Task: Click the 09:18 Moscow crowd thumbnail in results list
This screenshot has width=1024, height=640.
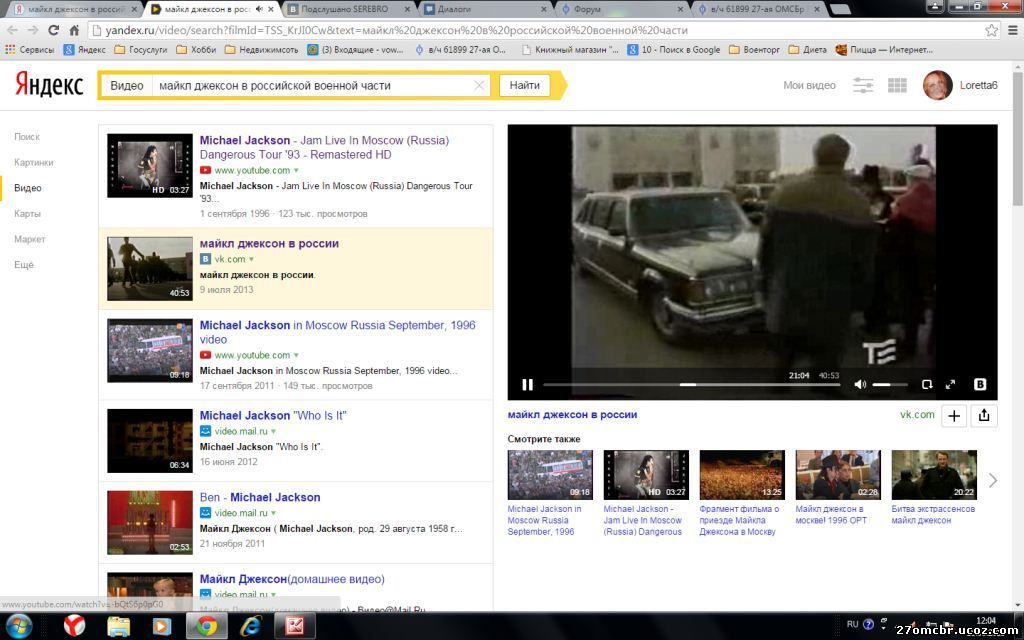Action: click(150, 350)
